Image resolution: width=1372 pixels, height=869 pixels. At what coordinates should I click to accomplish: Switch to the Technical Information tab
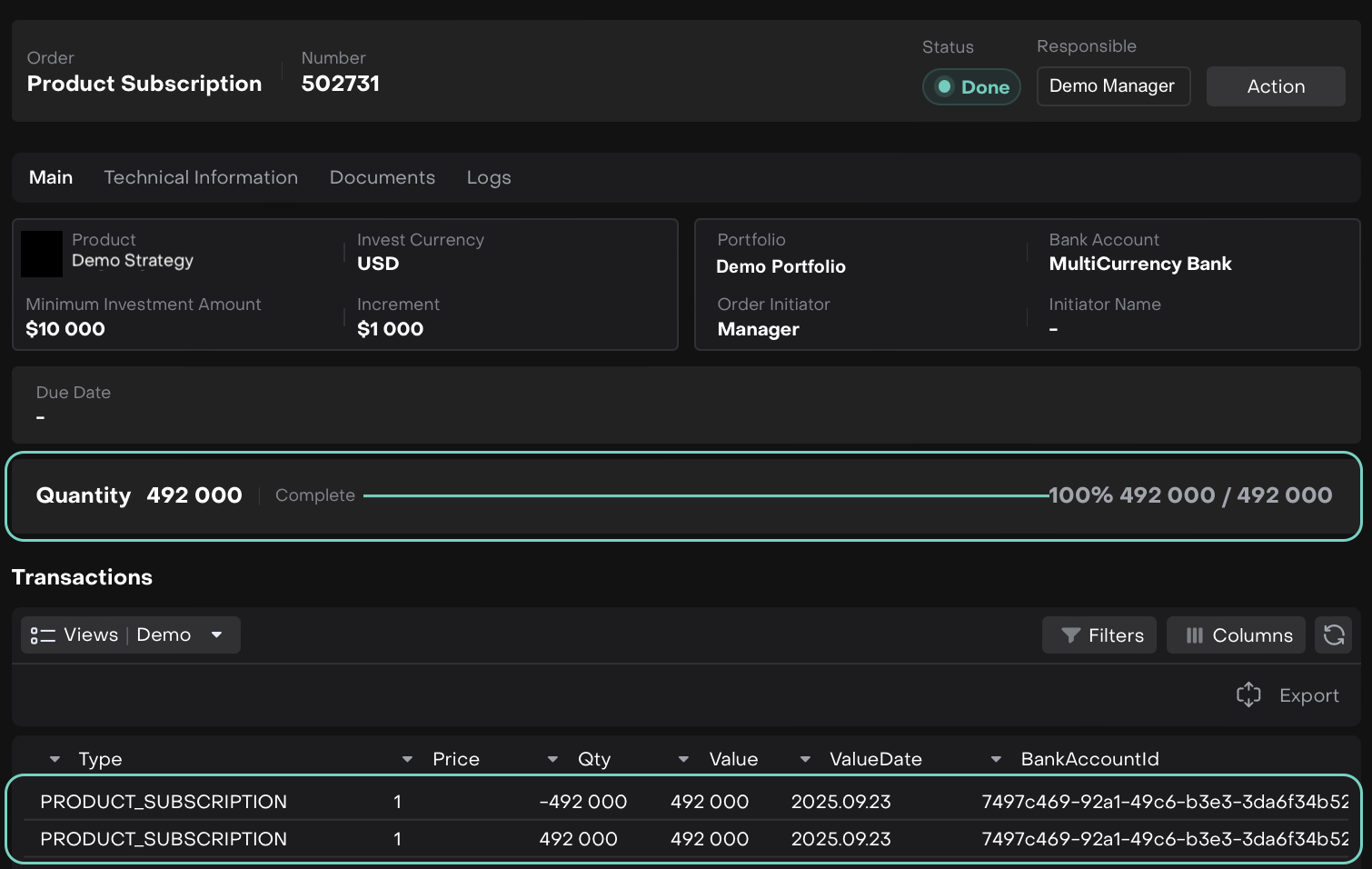pos(201,177)
